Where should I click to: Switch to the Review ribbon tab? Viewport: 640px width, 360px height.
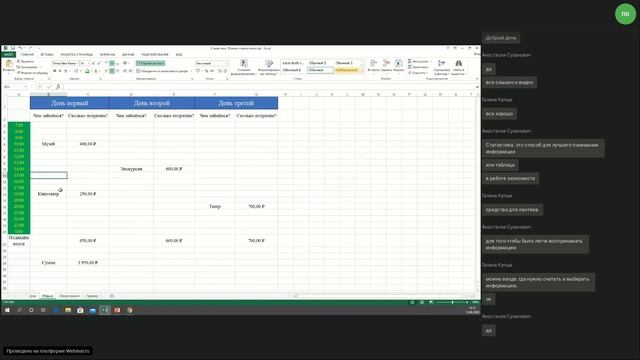click(155, 54)
